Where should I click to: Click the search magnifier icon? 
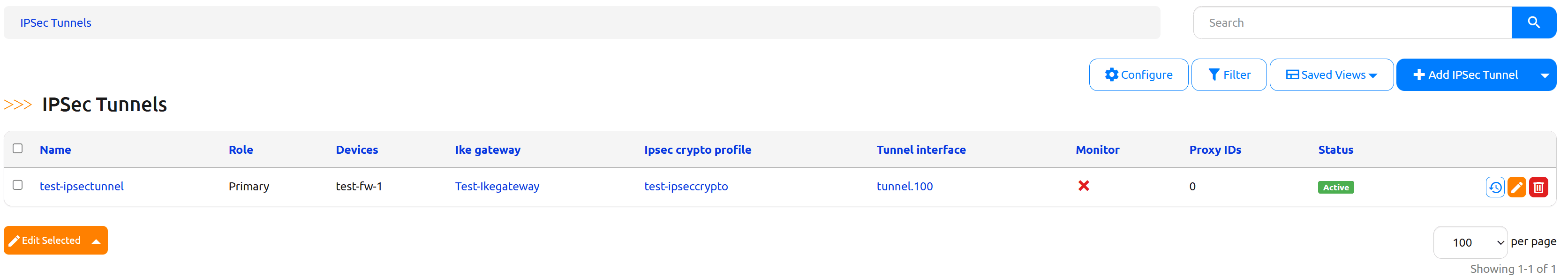1533,22
